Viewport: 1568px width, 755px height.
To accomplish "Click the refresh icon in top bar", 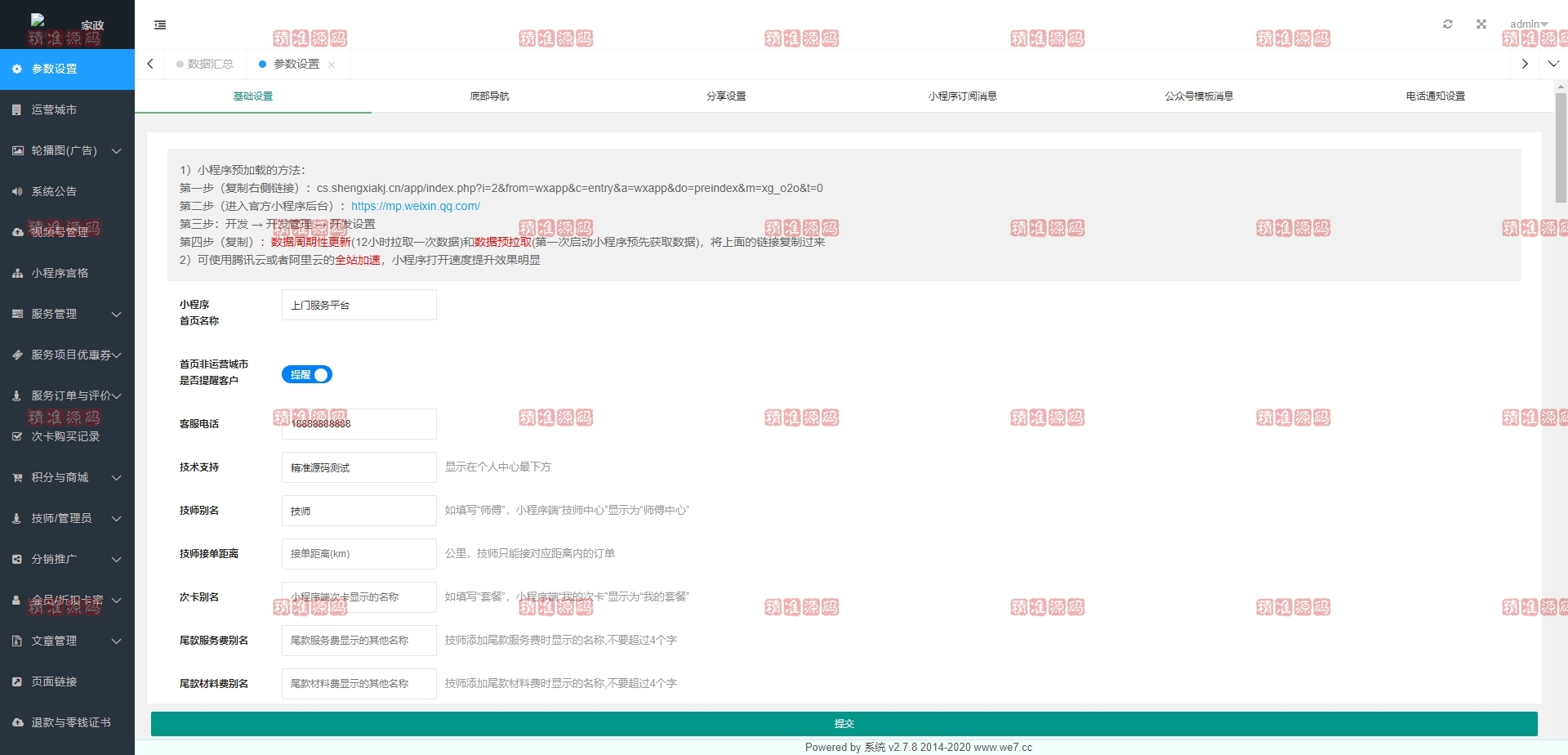I will 1448,24.
